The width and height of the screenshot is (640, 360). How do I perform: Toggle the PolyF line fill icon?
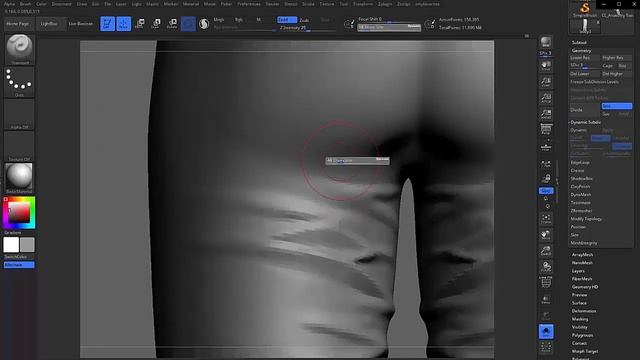(546, 282)
